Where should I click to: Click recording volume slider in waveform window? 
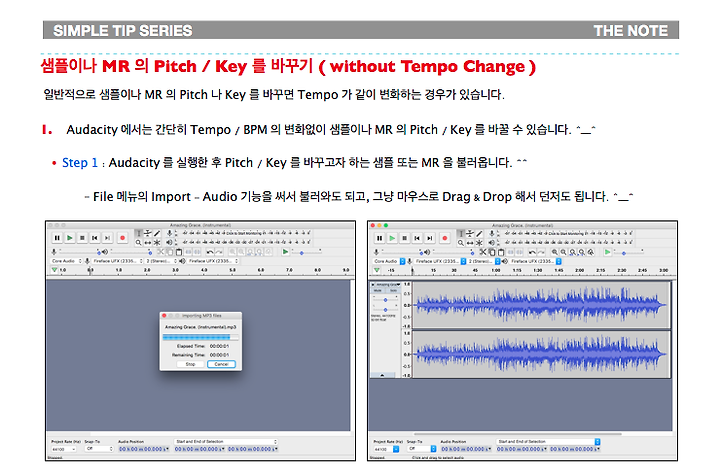pyautogui.click(x=402, y=252)
